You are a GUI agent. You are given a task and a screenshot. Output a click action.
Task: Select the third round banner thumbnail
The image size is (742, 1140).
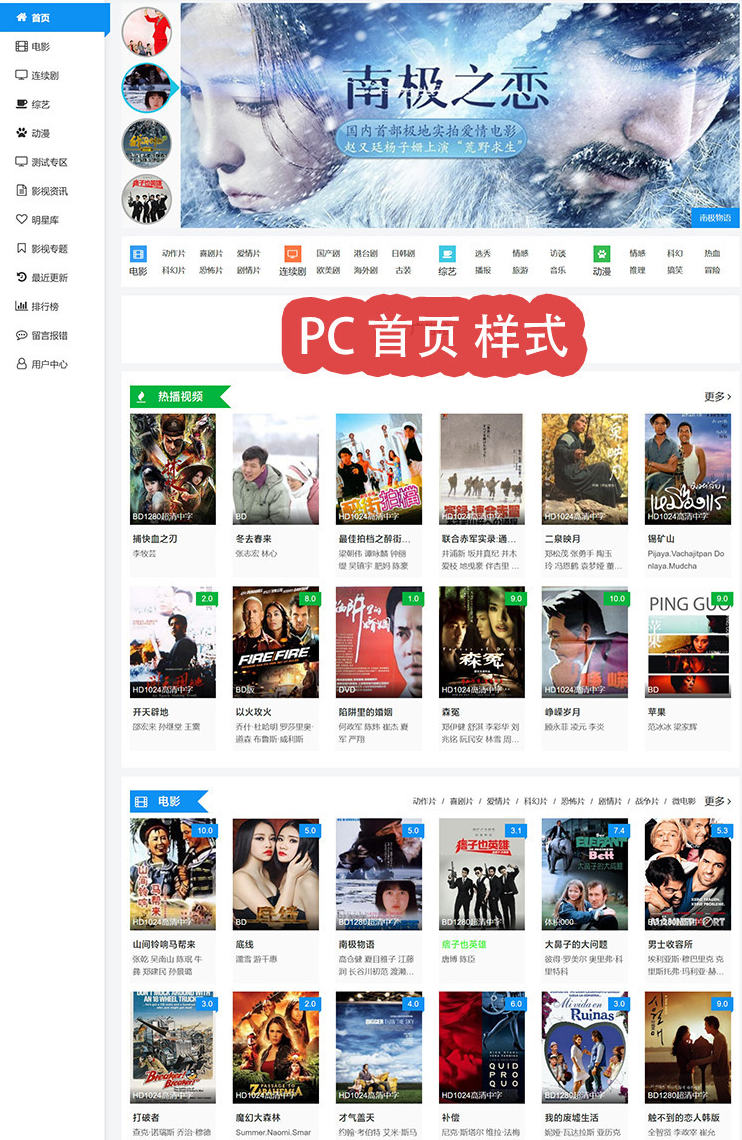click(x=147, y=143)
